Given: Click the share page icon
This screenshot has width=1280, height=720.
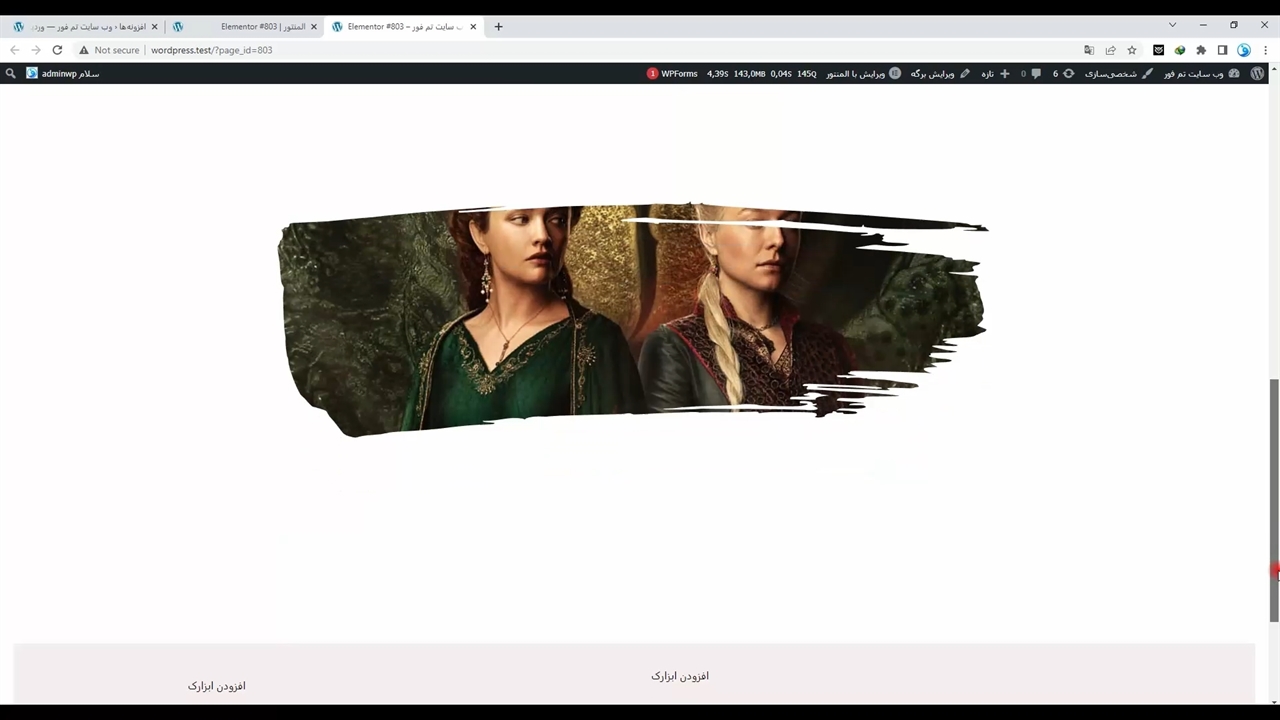Looking at the screenshot, I should click(x=1110, y=50).
